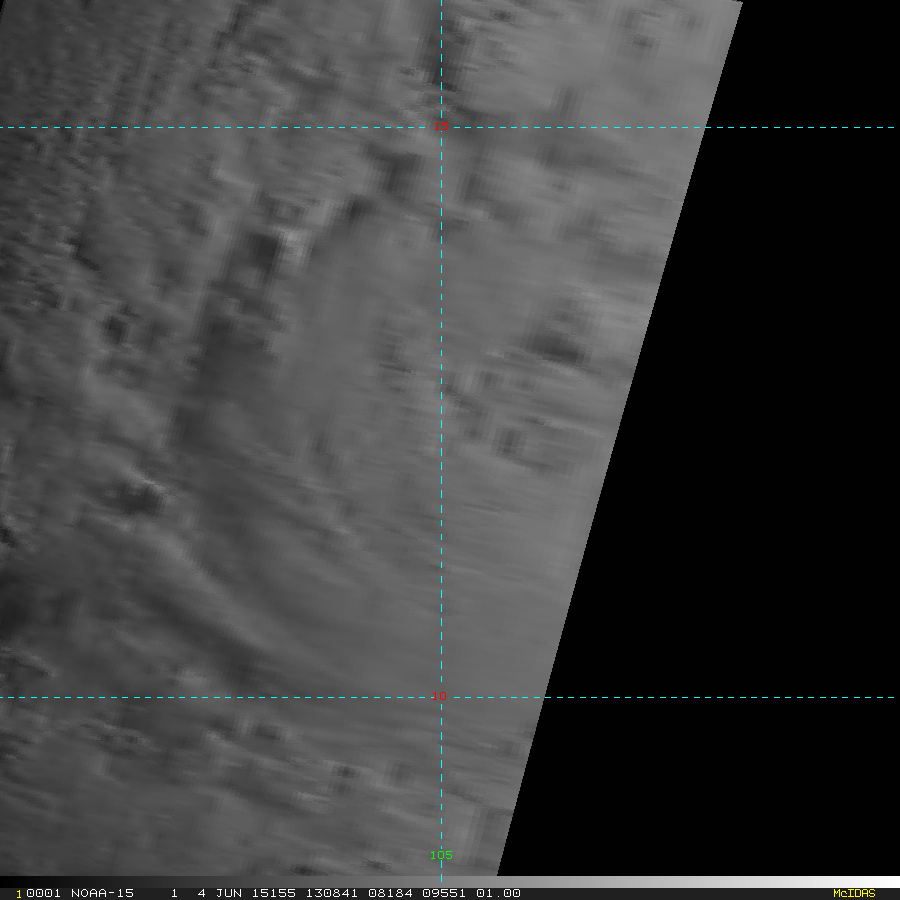Click the yellow McIDAS label
Image resolution: width=900 pixels, height=900 pixels.
click(853, 893)
